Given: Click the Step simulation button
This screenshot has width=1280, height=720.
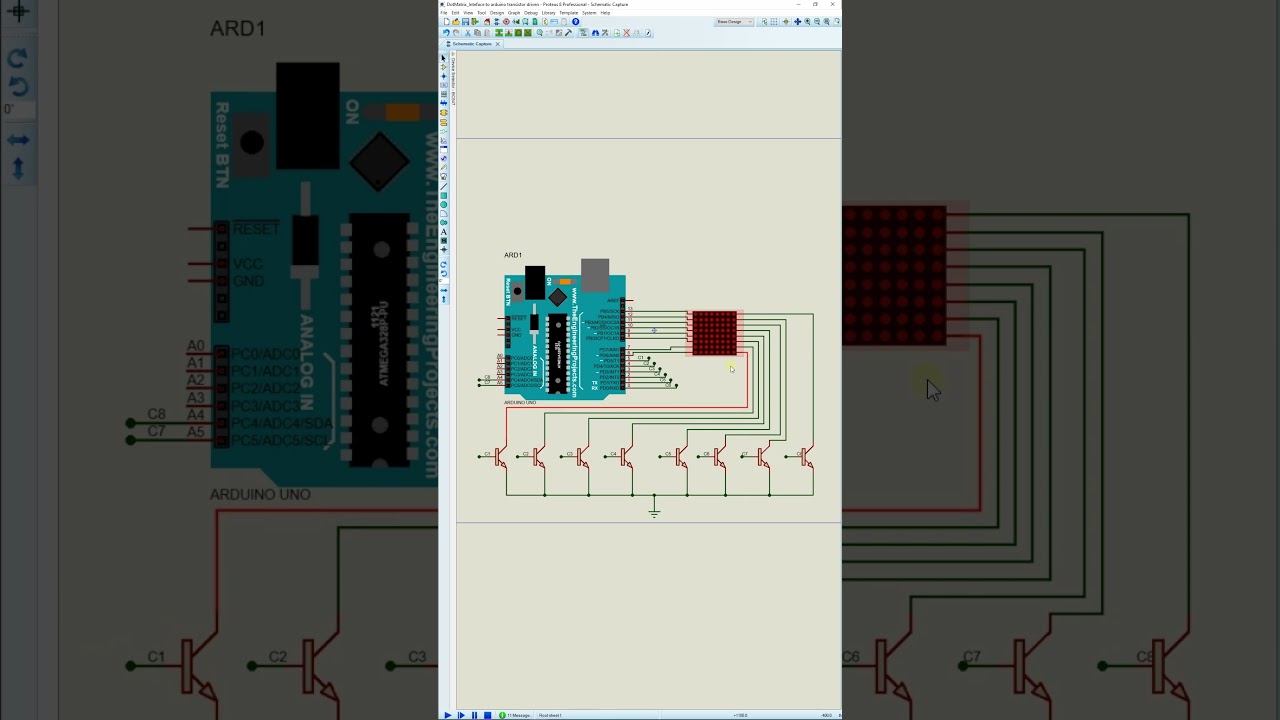Looking at the screenshot, I should tap(460, 715).
